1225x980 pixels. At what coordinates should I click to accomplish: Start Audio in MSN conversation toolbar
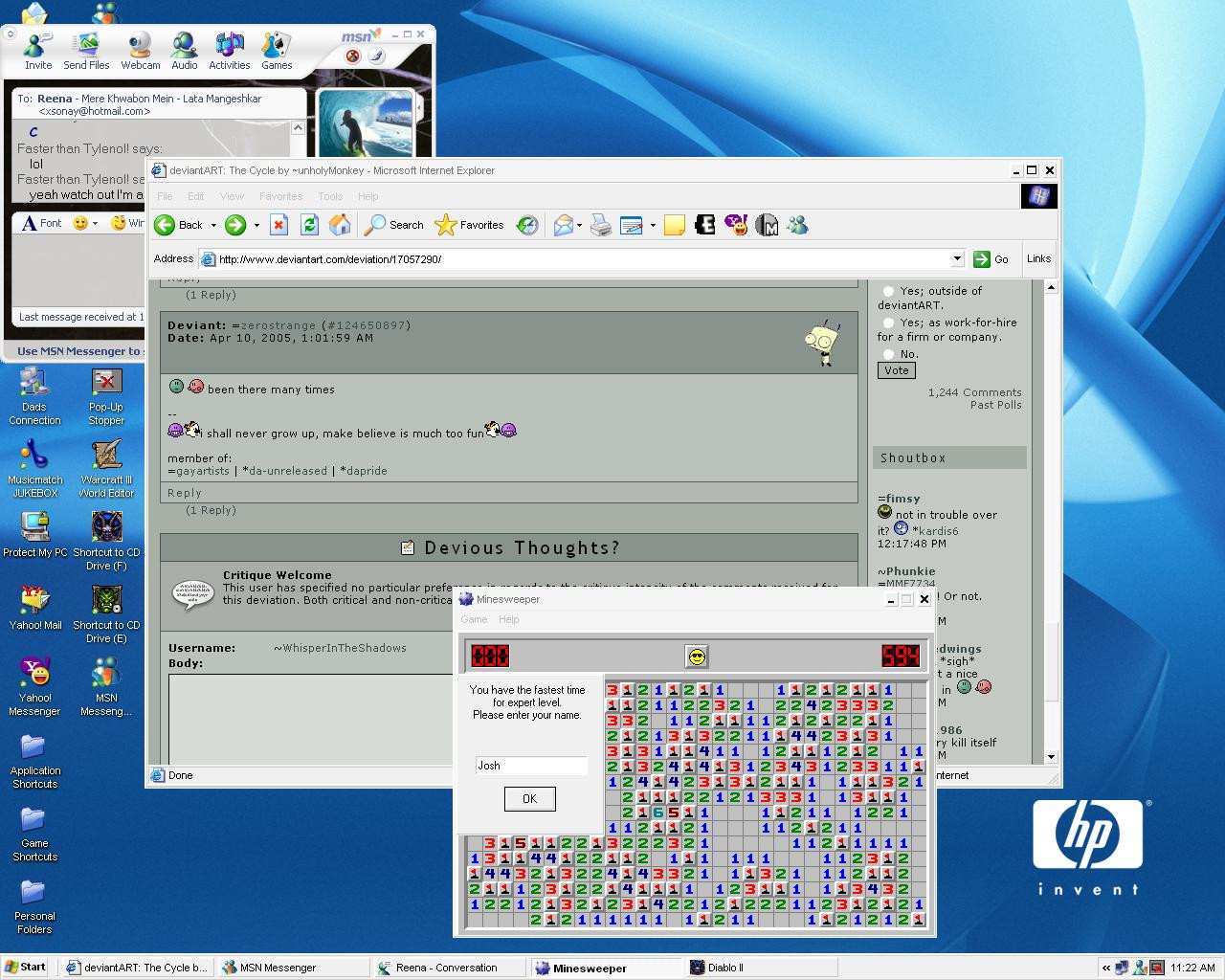[x=184, y=51]
